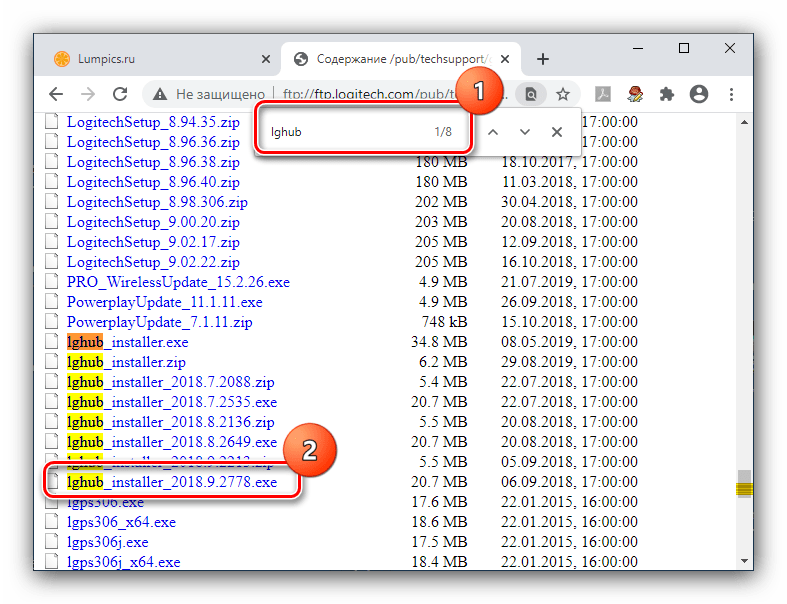Viewport: 787px width, 604px height.
Task: Click file icon beside PRO_WirelessUpdate_15.2.26.exe
Action: (52, 282)
